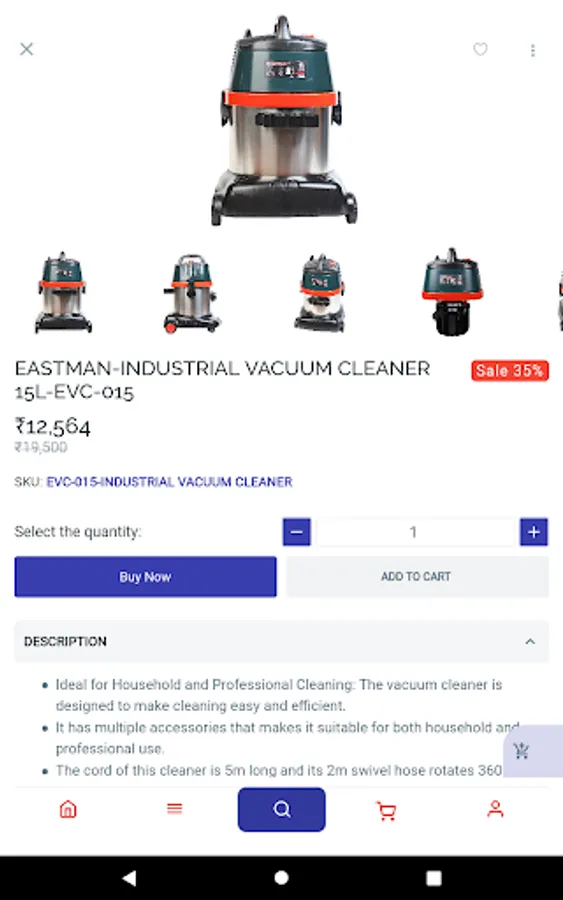Select the second vacuum thumbnail with hose
The width and height of the screenshot is (563, 900).
[x=192, y=293]
